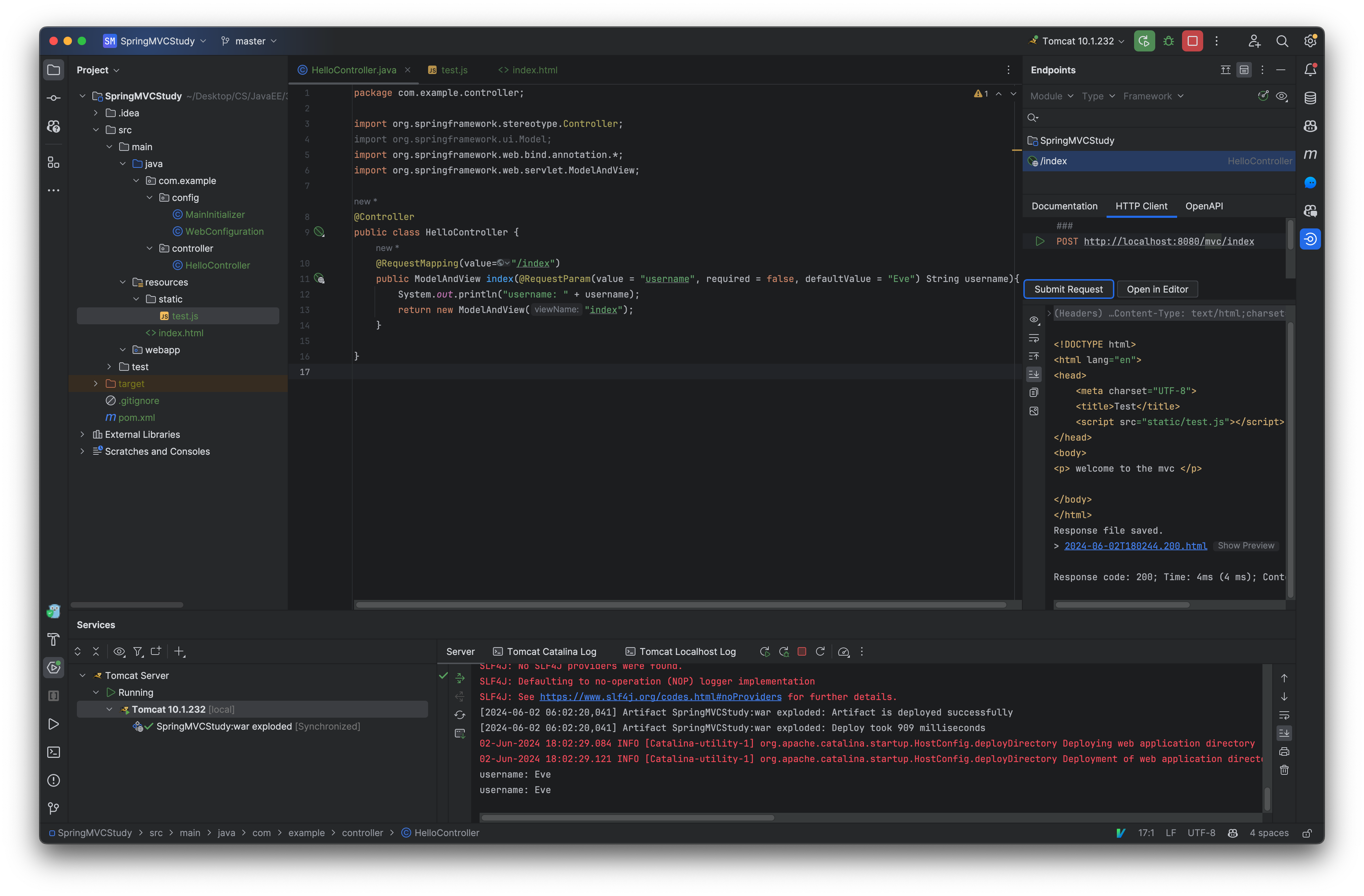Stop the Tomcat server with the red square
1364x896 pixels.
coord(802,651)
